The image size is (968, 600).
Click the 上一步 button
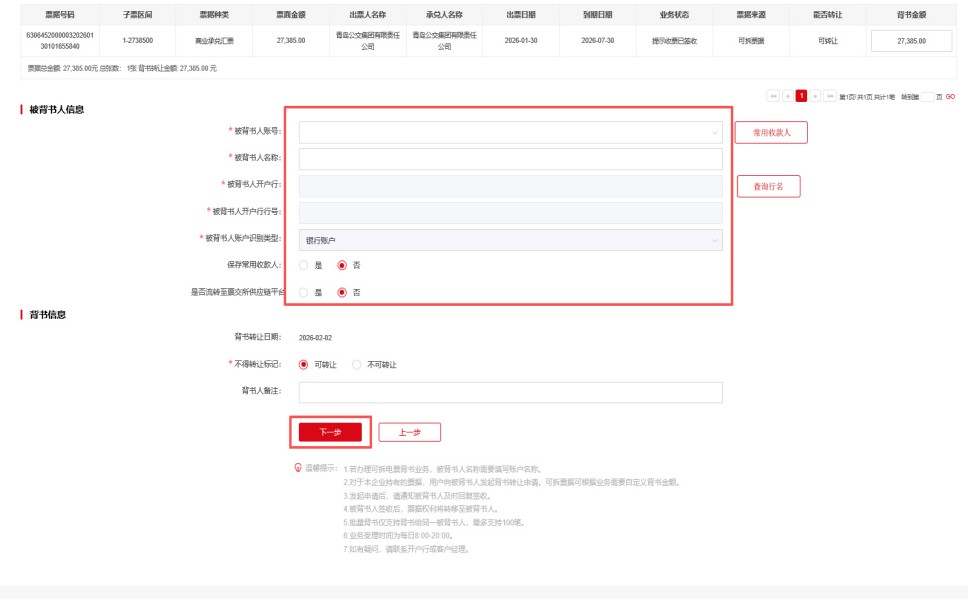[409, 432]
